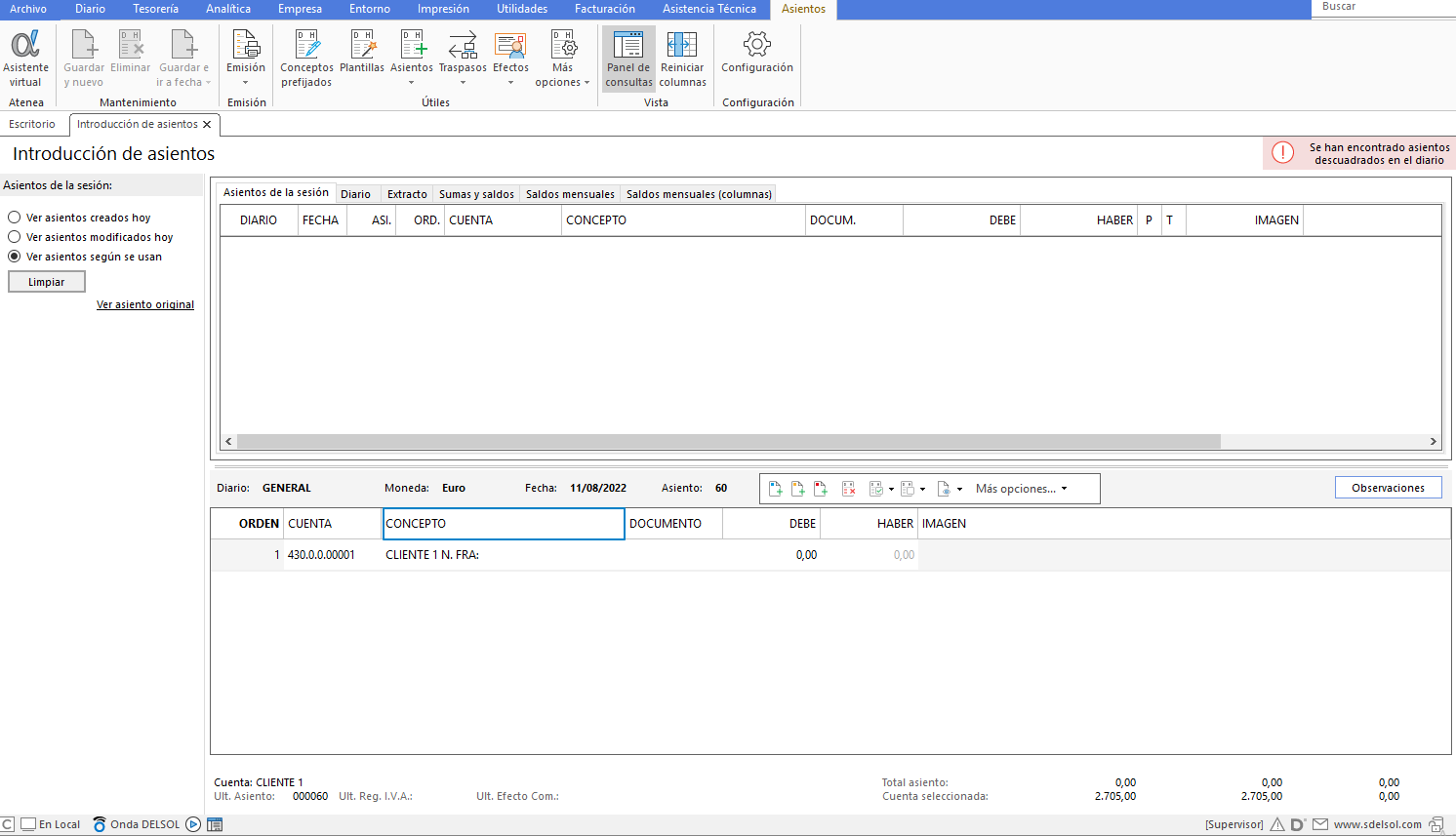Open the Archivo menu
The image size is (1456, 836).
pos(28,9)
